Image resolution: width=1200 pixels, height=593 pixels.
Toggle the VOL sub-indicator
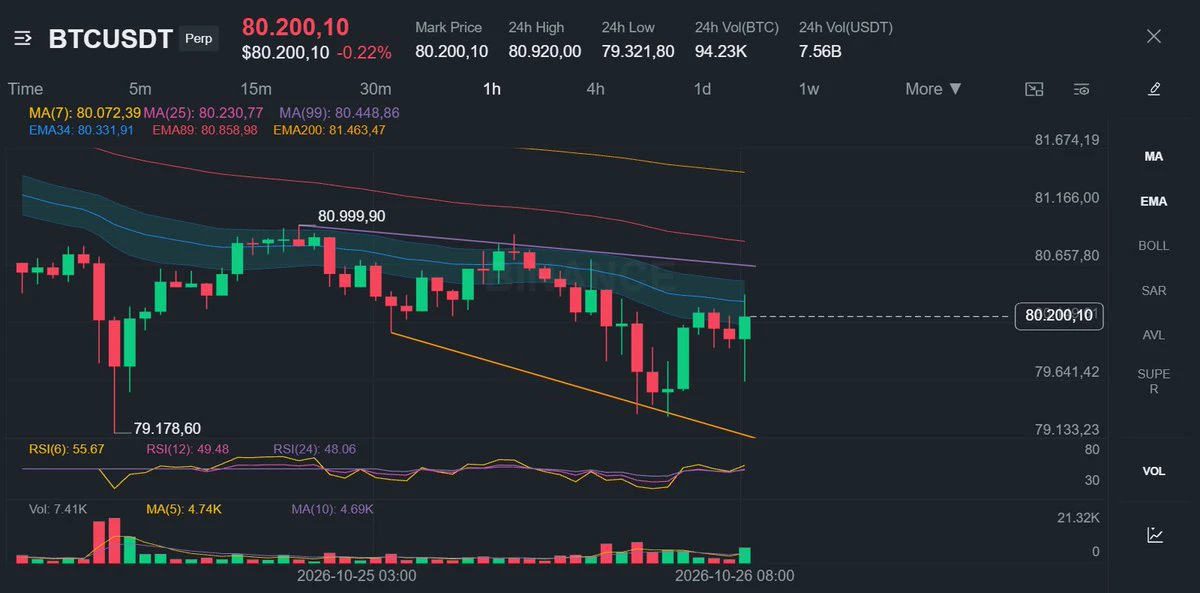[1154, 471]
